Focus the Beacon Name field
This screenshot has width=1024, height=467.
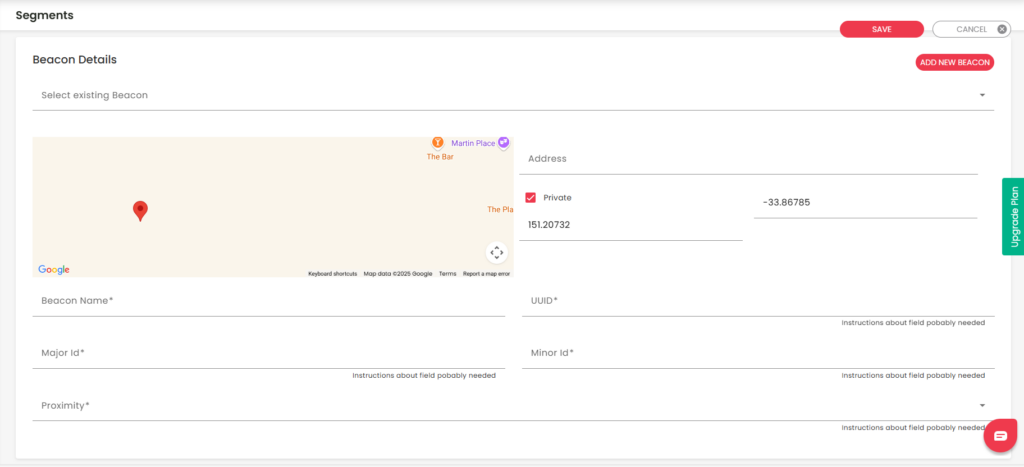[268, 301]
